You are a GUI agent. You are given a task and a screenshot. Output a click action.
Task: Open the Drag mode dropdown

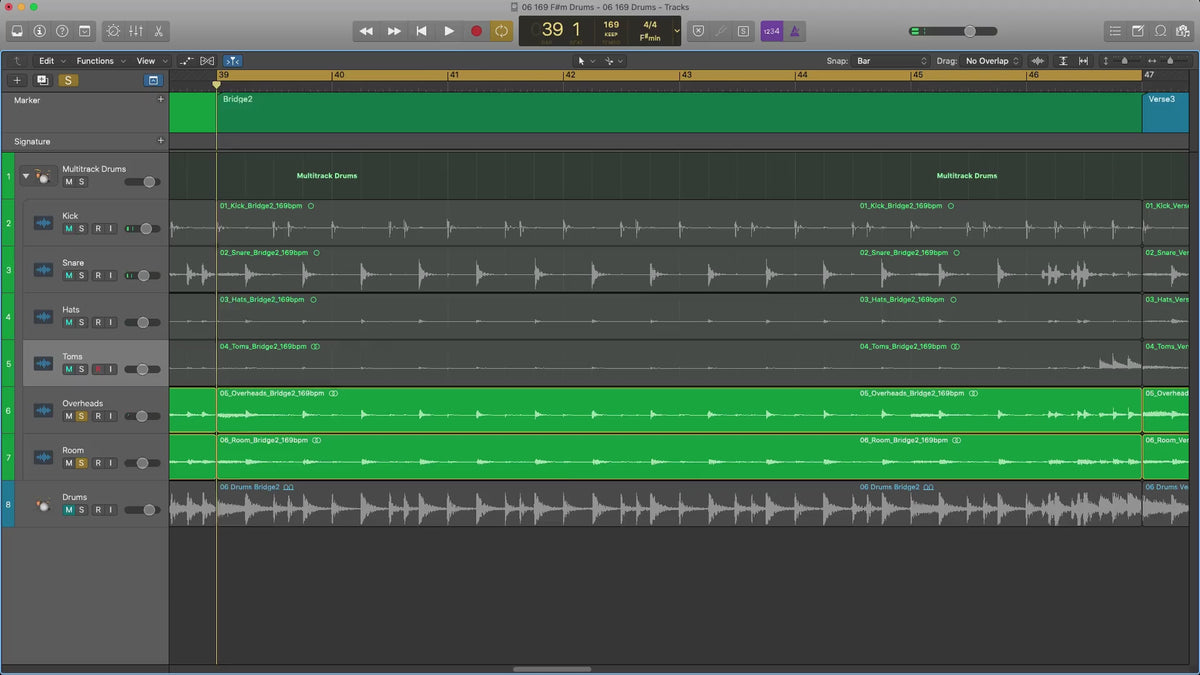click(992, 61)
